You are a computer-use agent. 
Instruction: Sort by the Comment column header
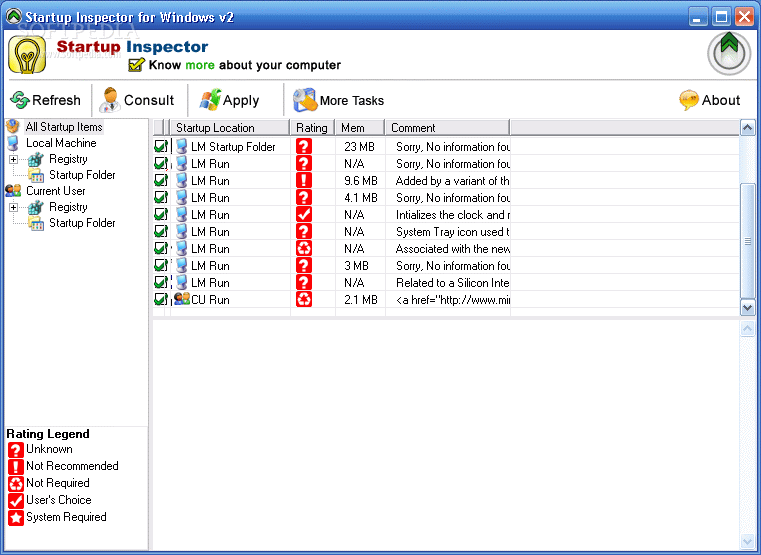[447, 128]
